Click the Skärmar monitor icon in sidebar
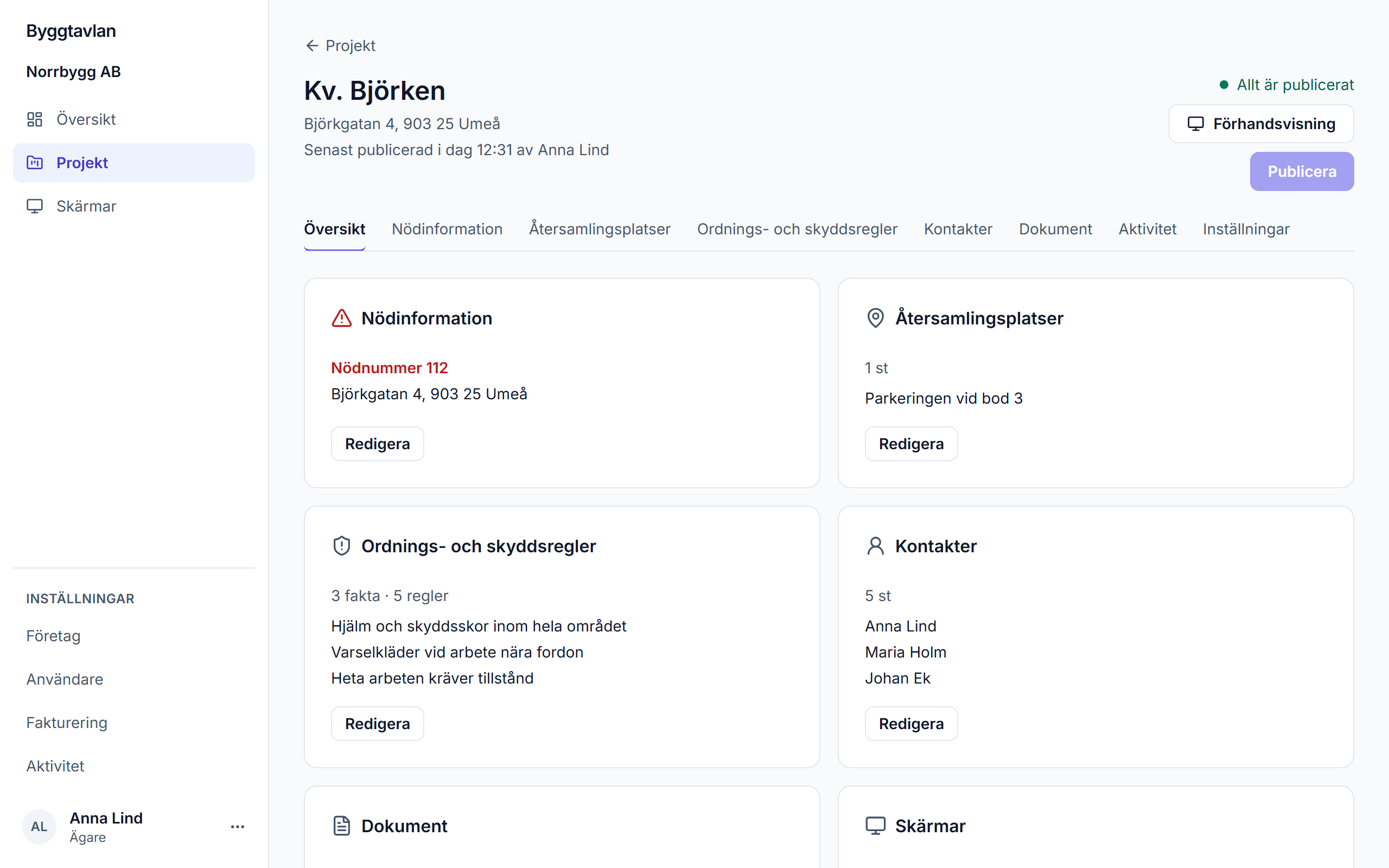Screen dimensions: 1389x868 (34, 206)
